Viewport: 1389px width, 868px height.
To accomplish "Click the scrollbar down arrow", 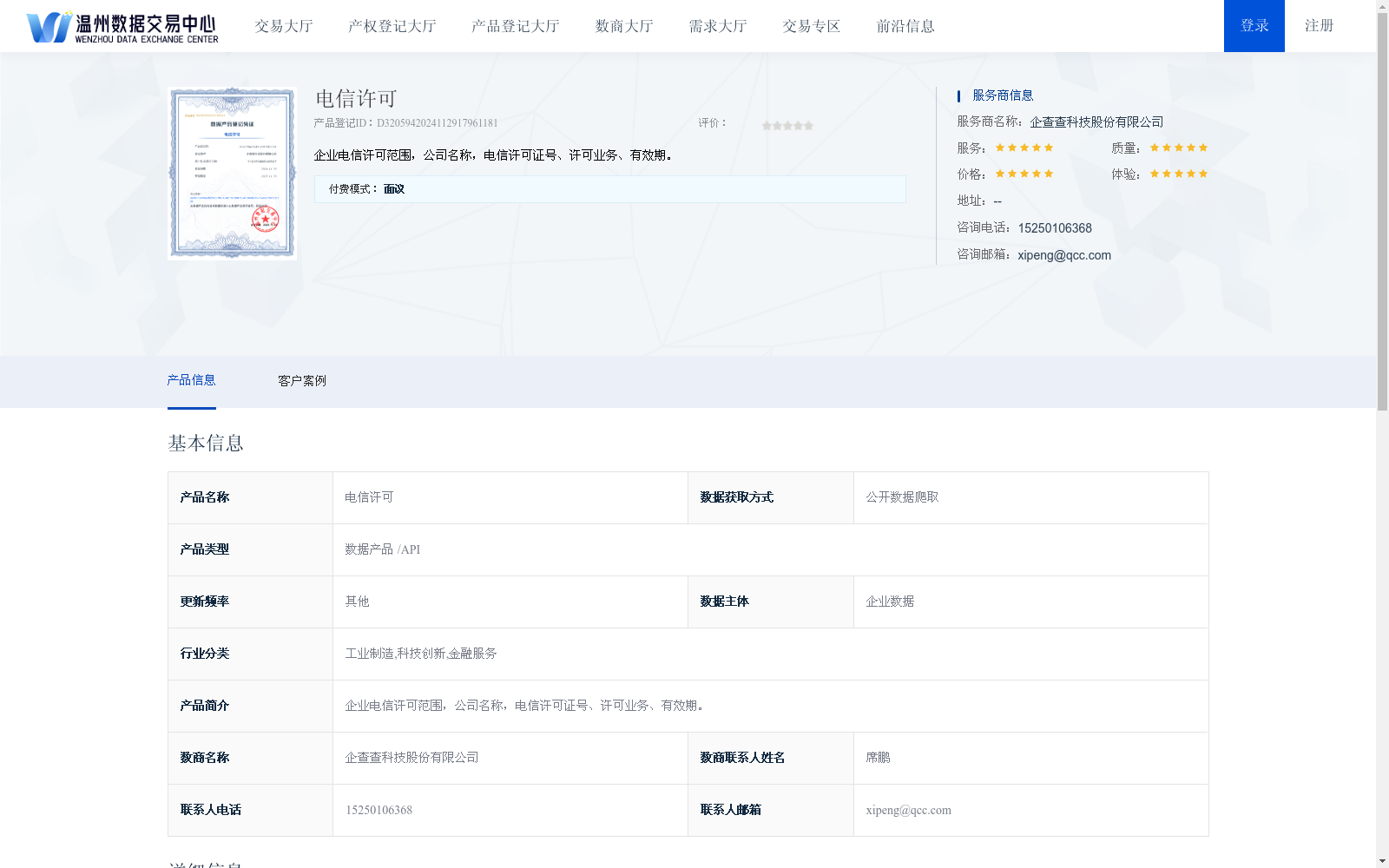I will (x=1383, y=862).
